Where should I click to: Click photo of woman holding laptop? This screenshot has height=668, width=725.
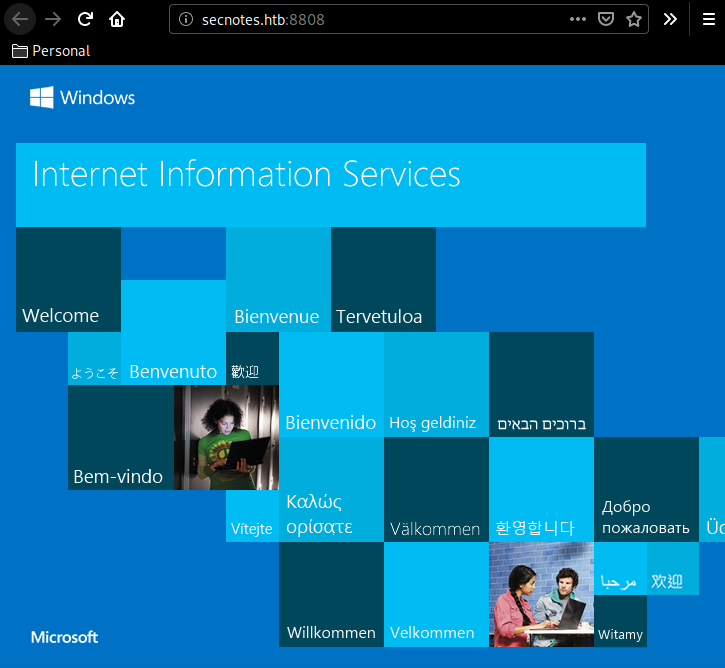pos(226,437)
